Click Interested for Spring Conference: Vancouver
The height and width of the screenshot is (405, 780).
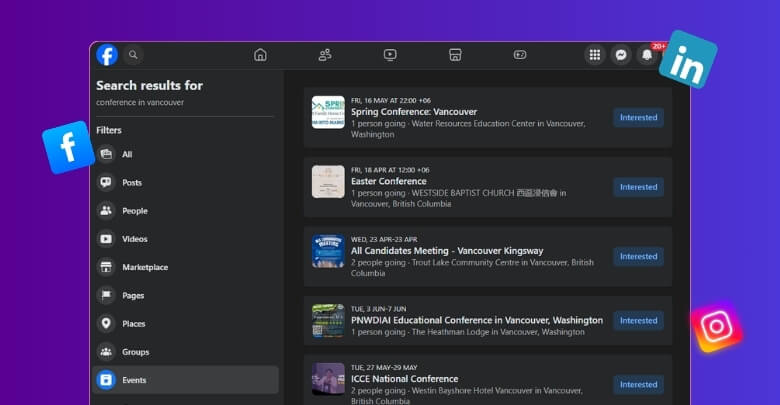coord(638,117)
